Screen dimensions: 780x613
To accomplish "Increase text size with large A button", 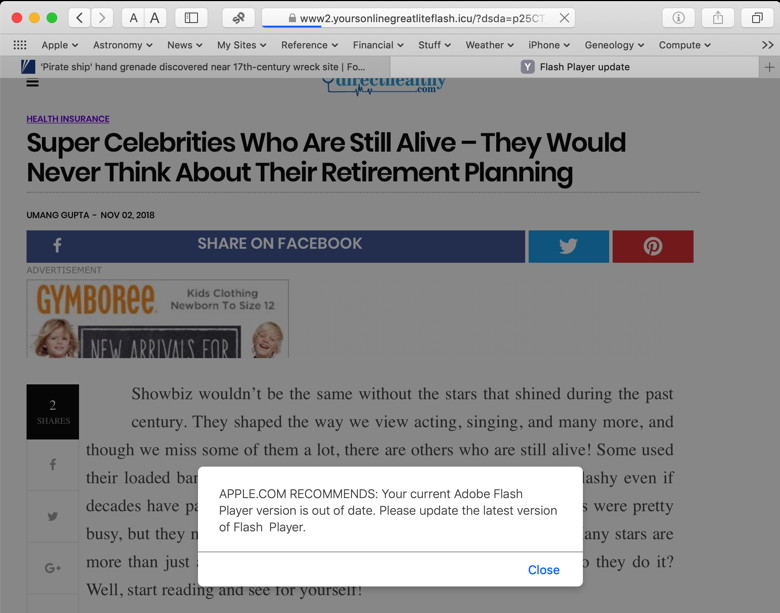I will [155, 18].
